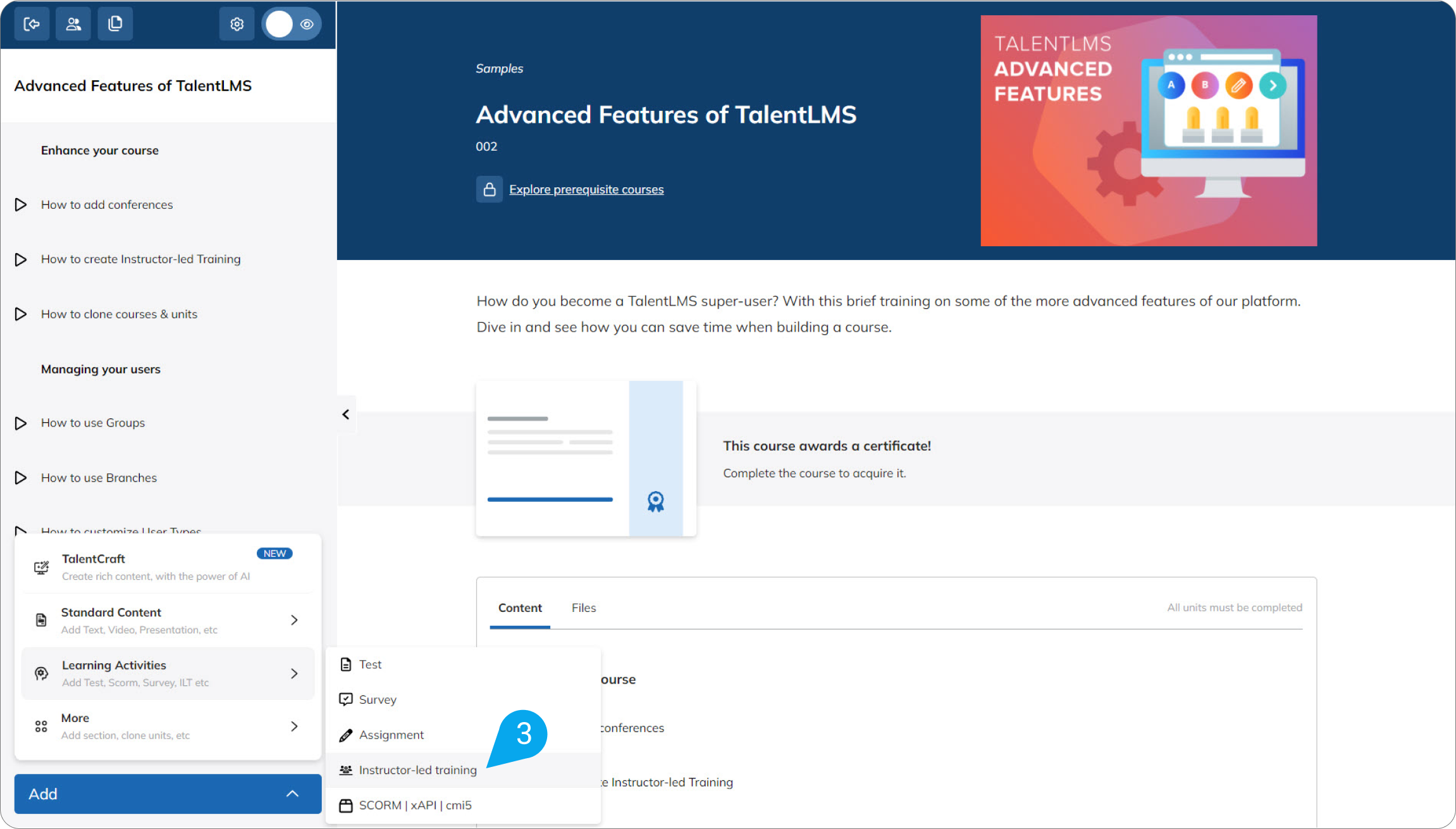The image size is (1456, 829).
Task: Select SCORM | xAPI | cmi5 option
Action: point(415,805)
